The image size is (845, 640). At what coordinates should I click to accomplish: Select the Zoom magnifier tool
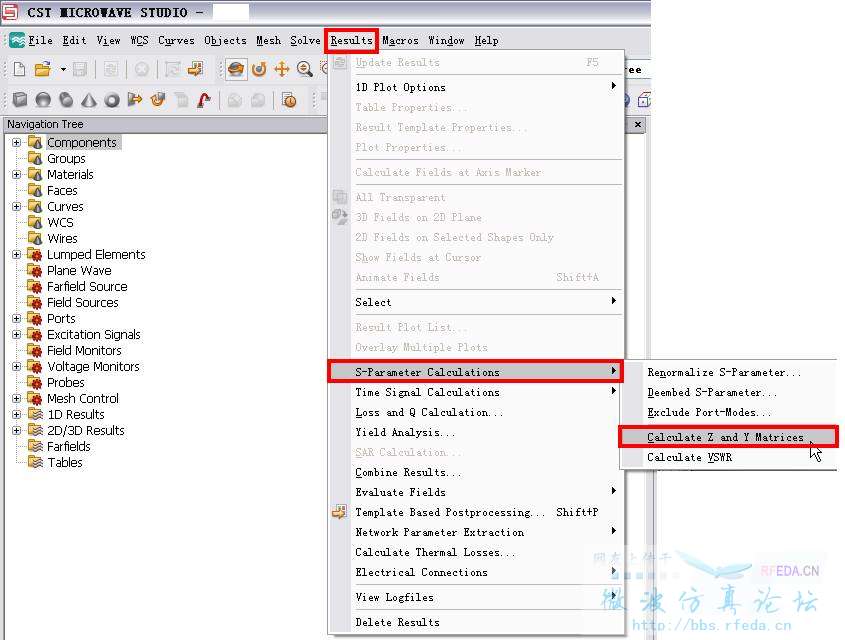tap(304, 69)
